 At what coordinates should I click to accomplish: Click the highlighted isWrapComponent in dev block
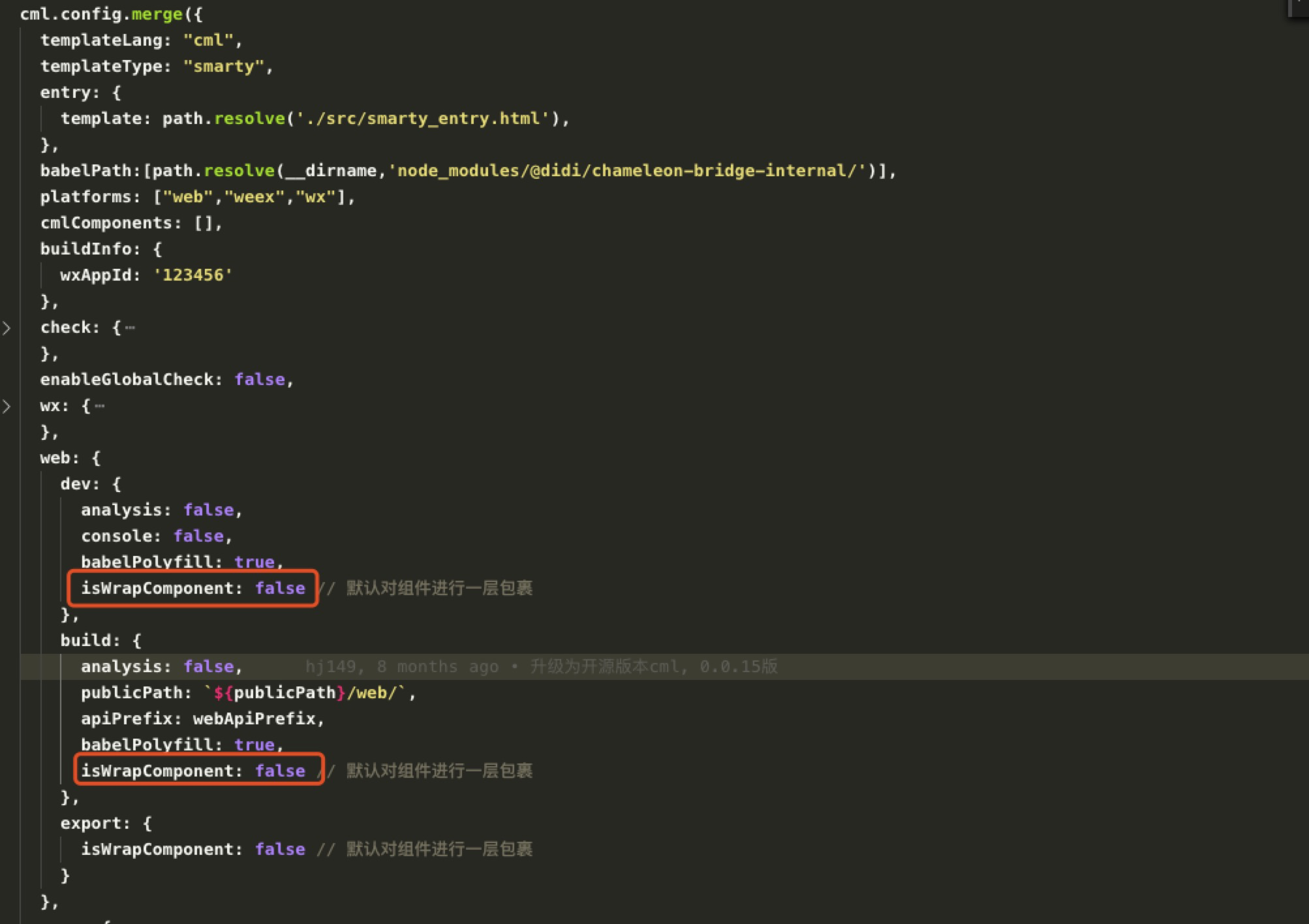pyautogui.click(x=161, y=588)
